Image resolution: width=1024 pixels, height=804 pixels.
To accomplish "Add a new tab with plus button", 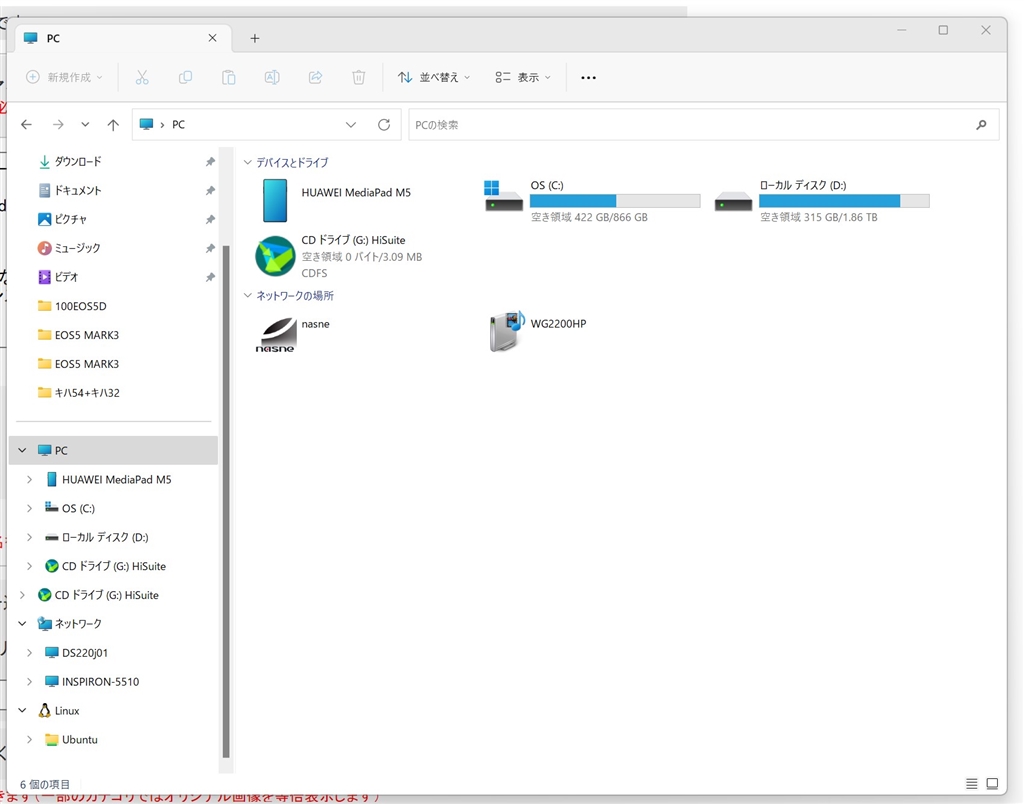I will click(x=255, y=39).
